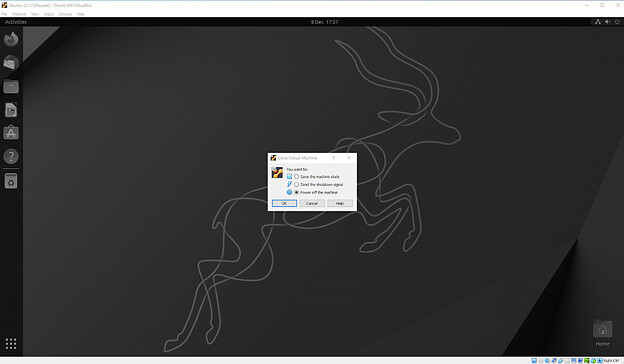624x364 pixels.
Task: Click USB indicator in VirtualBox status bar
Action: click(560, 360)
